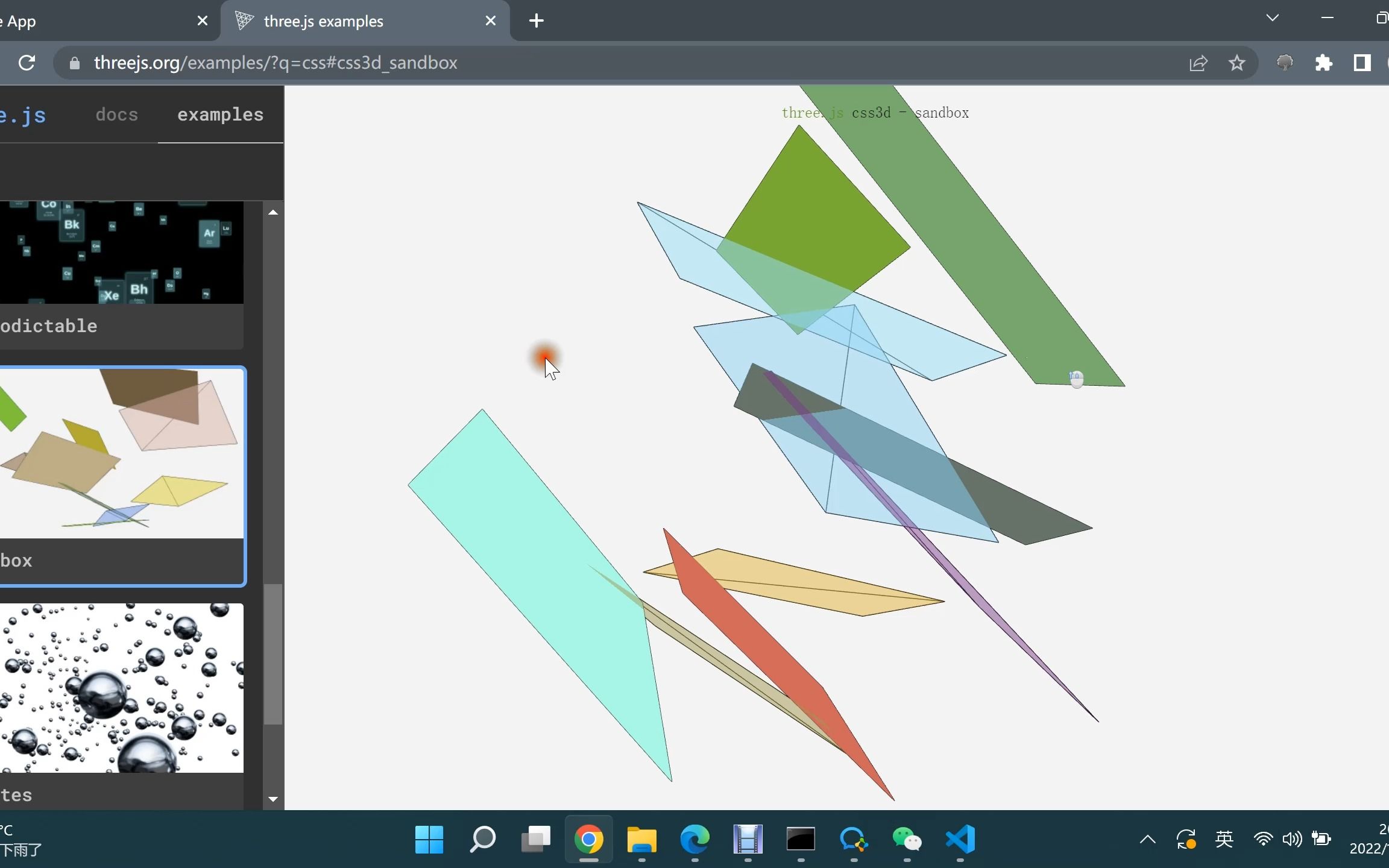Reload the current page
Viewport: 1389px width, 868px height.
pos(27,63)
